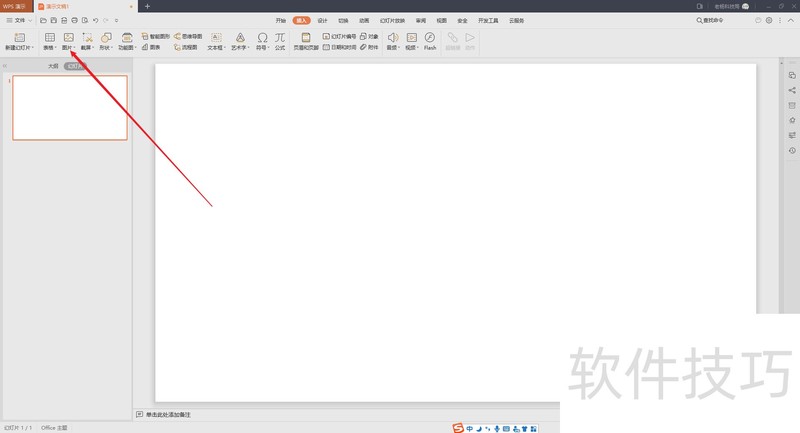Viewport: 800px width, 433px height.
Task: Click the 新建幻灯片 new slide icon
Action: pos(19,38)
